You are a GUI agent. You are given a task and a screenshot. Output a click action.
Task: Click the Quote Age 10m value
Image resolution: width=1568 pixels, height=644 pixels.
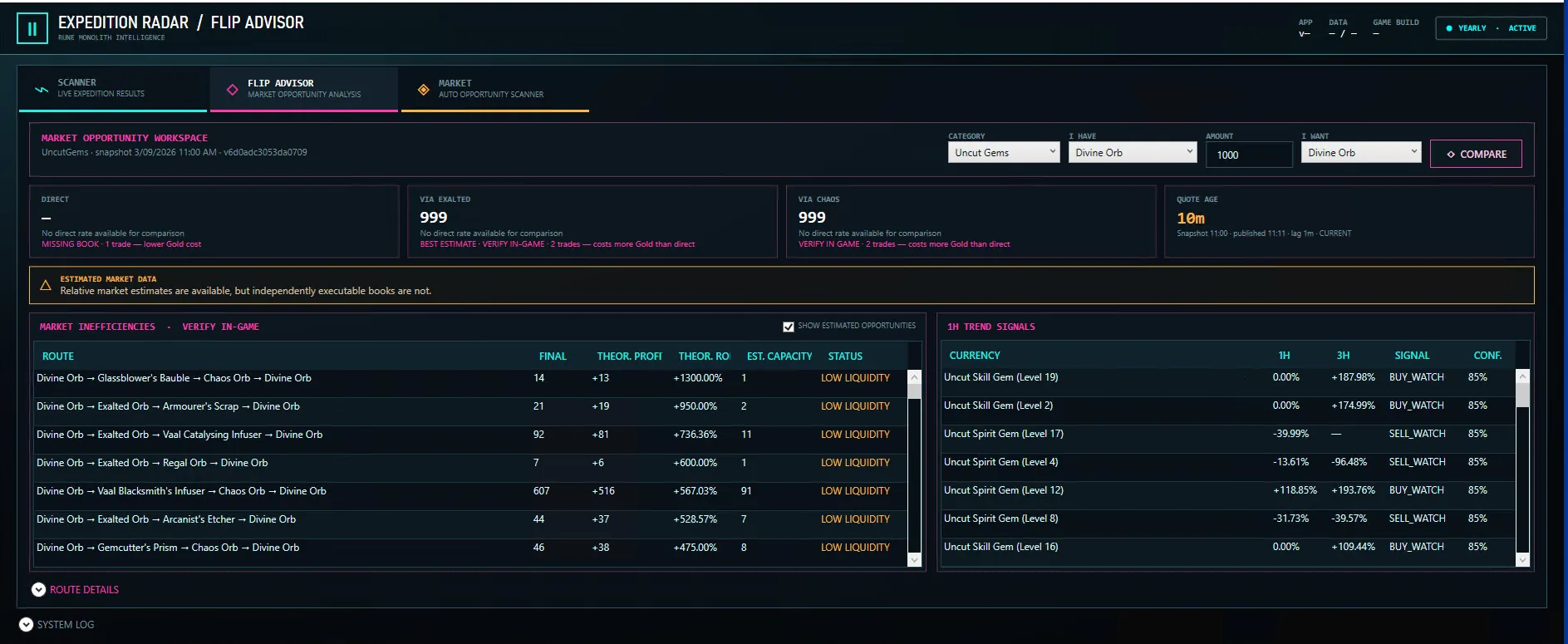[1191, 219]
